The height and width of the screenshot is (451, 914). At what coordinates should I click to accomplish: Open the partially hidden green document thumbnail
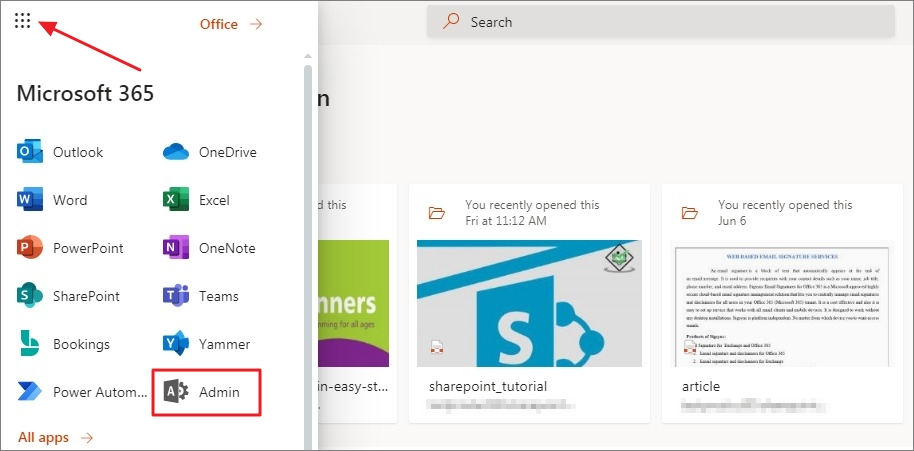[x=353, y=303]
